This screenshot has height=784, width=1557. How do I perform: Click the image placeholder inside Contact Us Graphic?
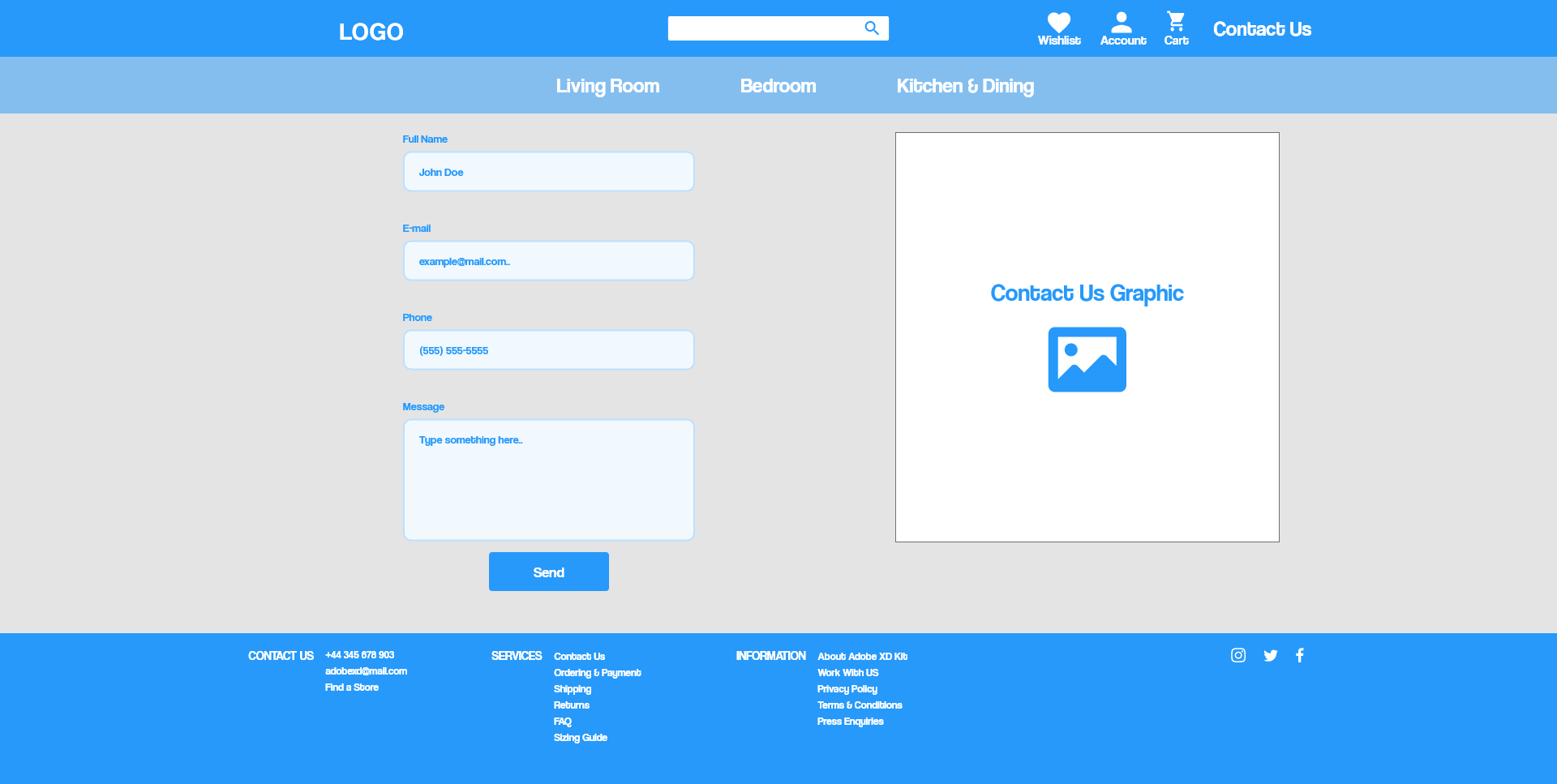point(1087,359)
